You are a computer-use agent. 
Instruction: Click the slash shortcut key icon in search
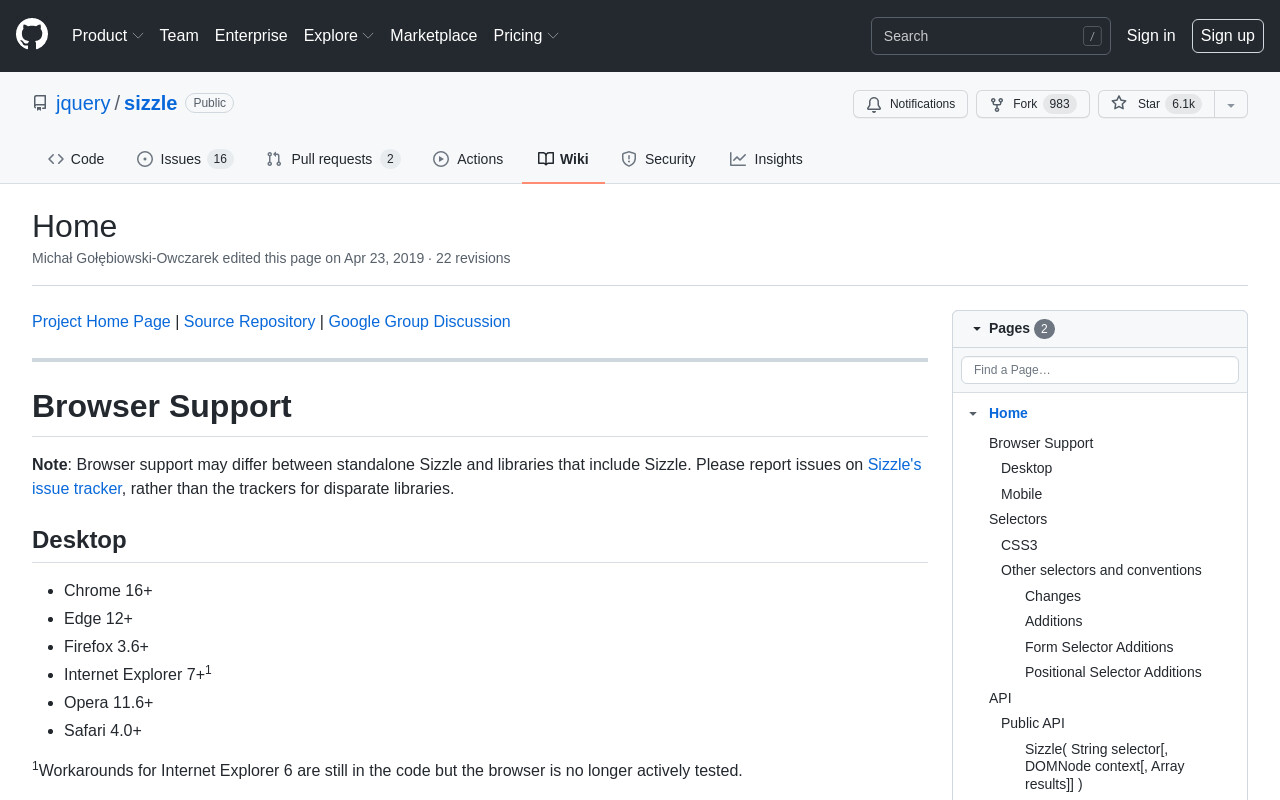[x=1092, y=36]
